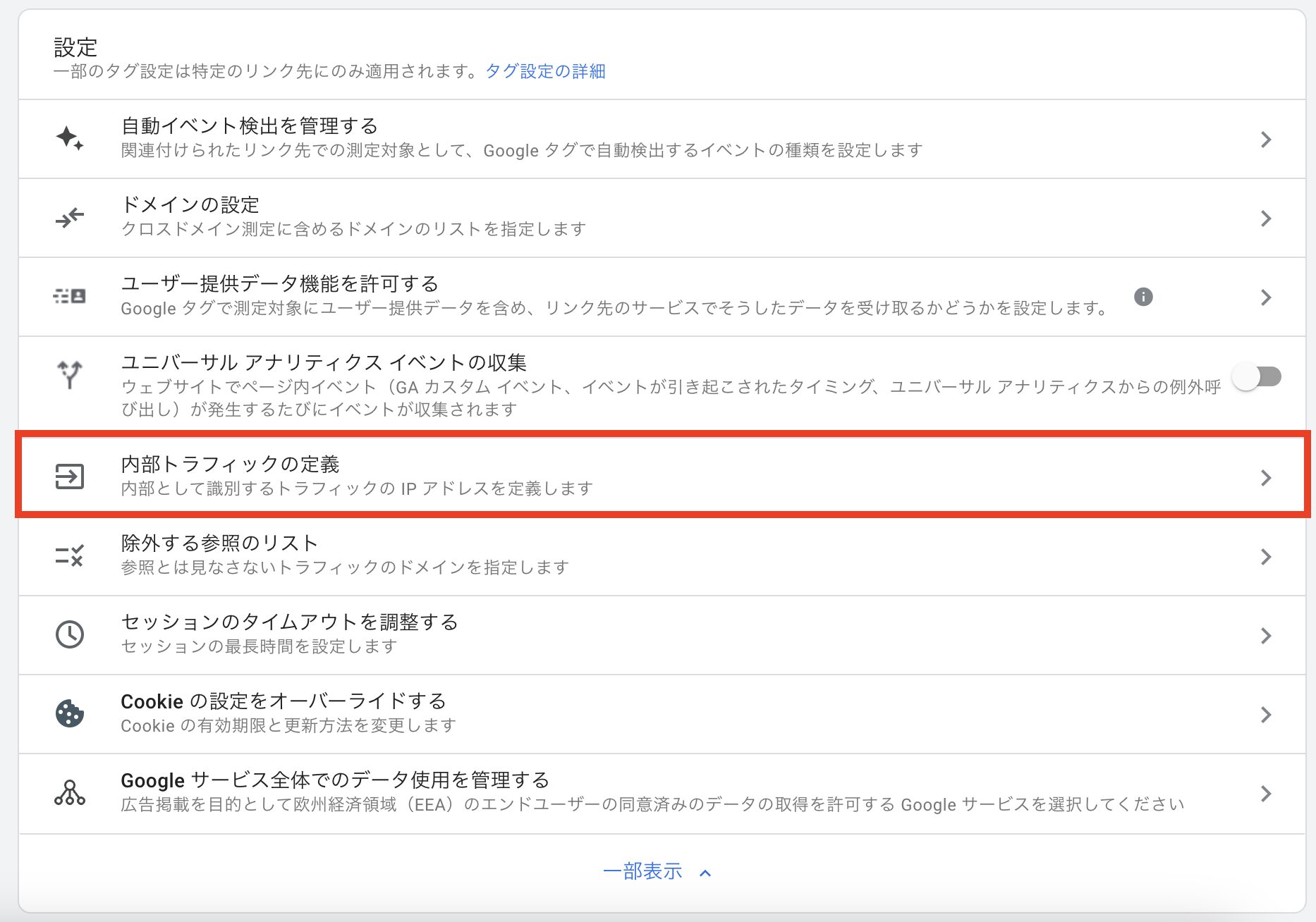Click the arrows icon beside ドメインの設定
The height and width of the screenshot is (922, 1316).
(x=70, y=218)
